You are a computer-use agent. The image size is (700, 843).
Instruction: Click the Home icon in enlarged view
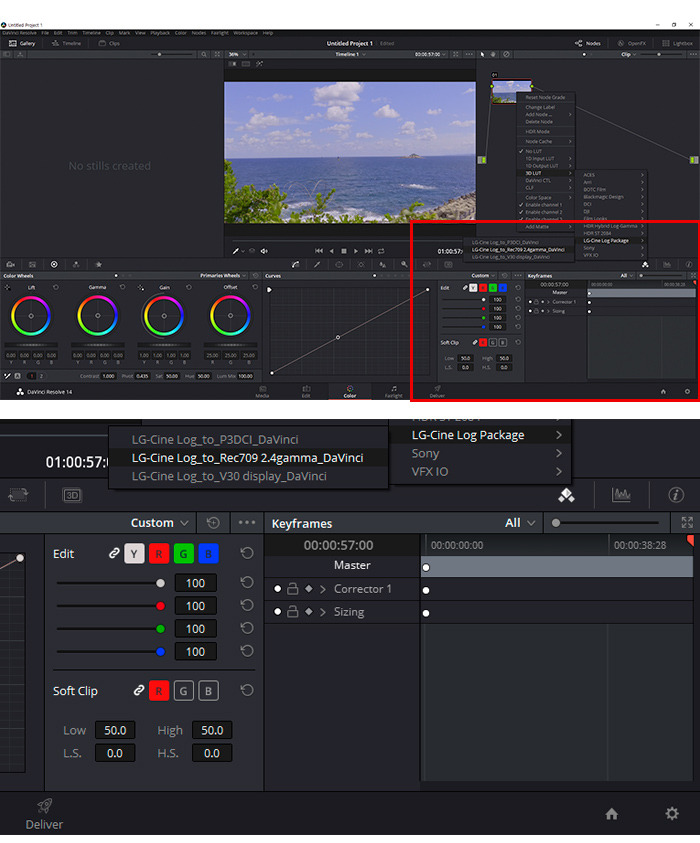(x=611, y=814)
